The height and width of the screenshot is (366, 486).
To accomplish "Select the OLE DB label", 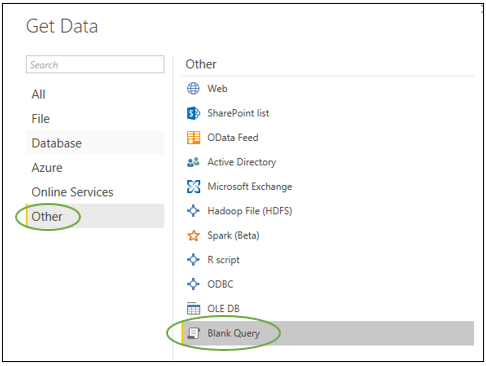I will (223, 308).
